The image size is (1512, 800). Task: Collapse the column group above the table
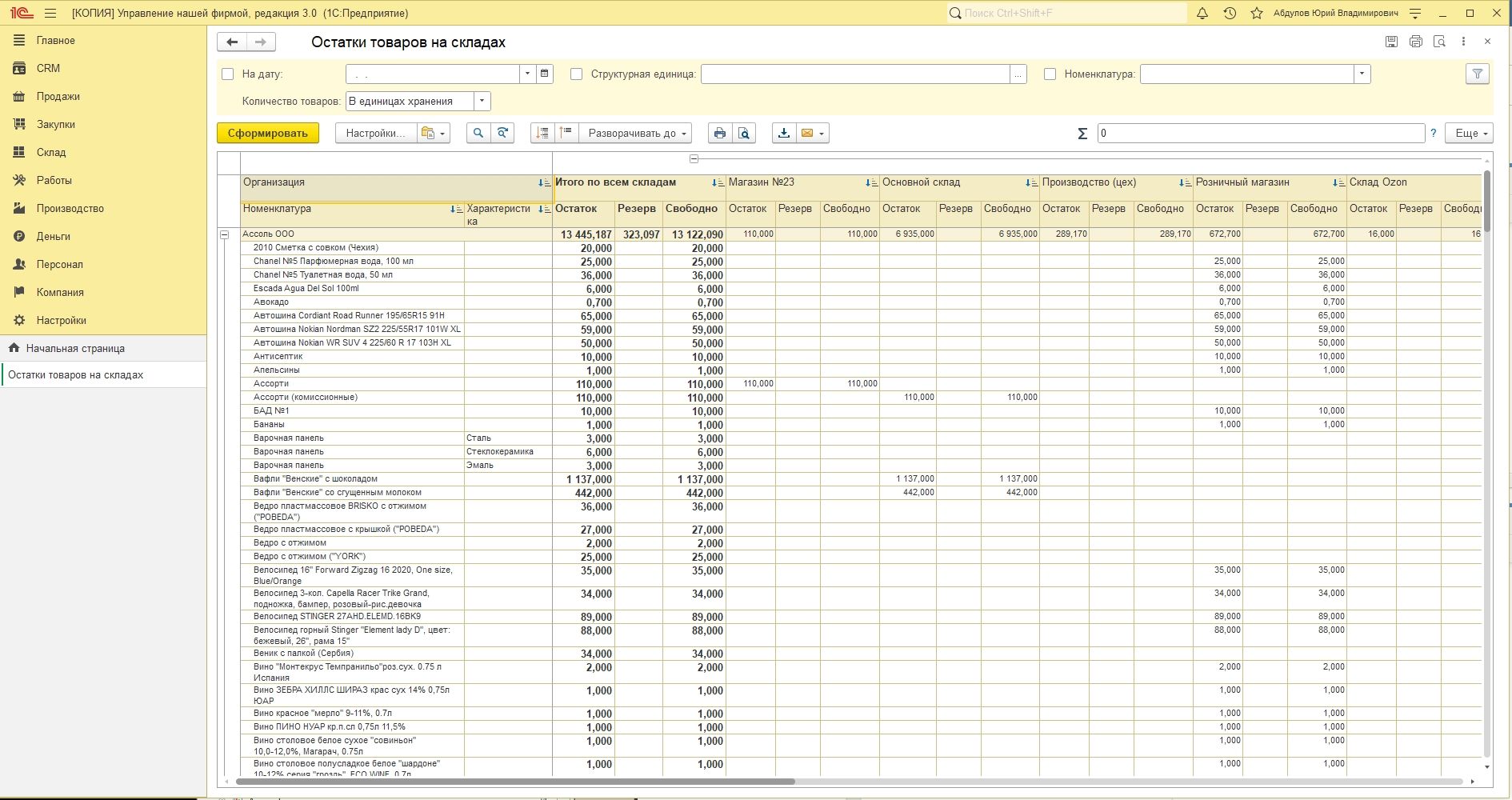click(694, 158)
